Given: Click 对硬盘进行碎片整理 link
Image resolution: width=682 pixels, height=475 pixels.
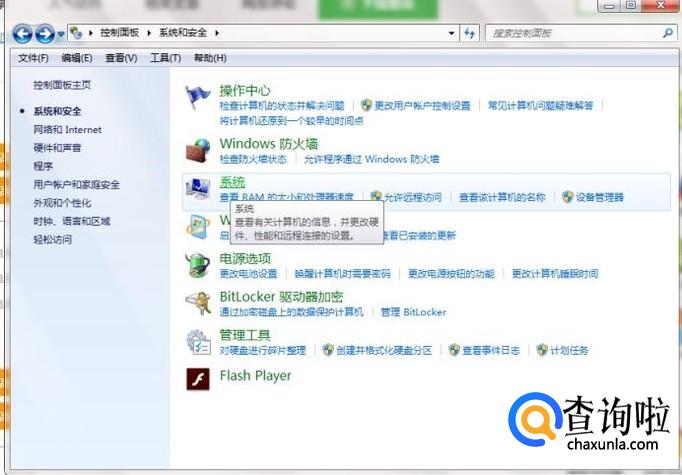Looking at the screenshot, I should 263,351.
